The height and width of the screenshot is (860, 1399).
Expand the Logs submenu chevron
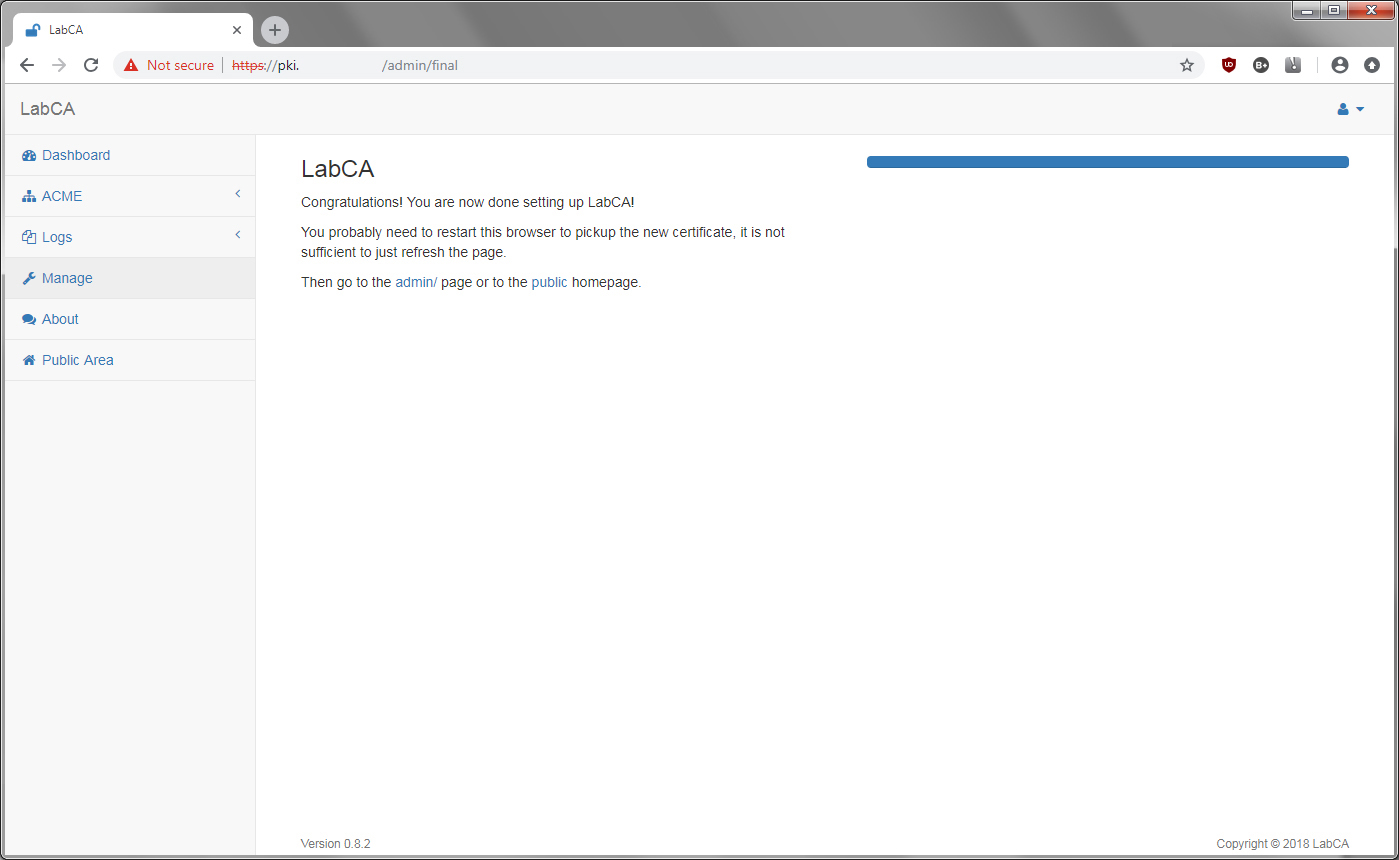238,236
